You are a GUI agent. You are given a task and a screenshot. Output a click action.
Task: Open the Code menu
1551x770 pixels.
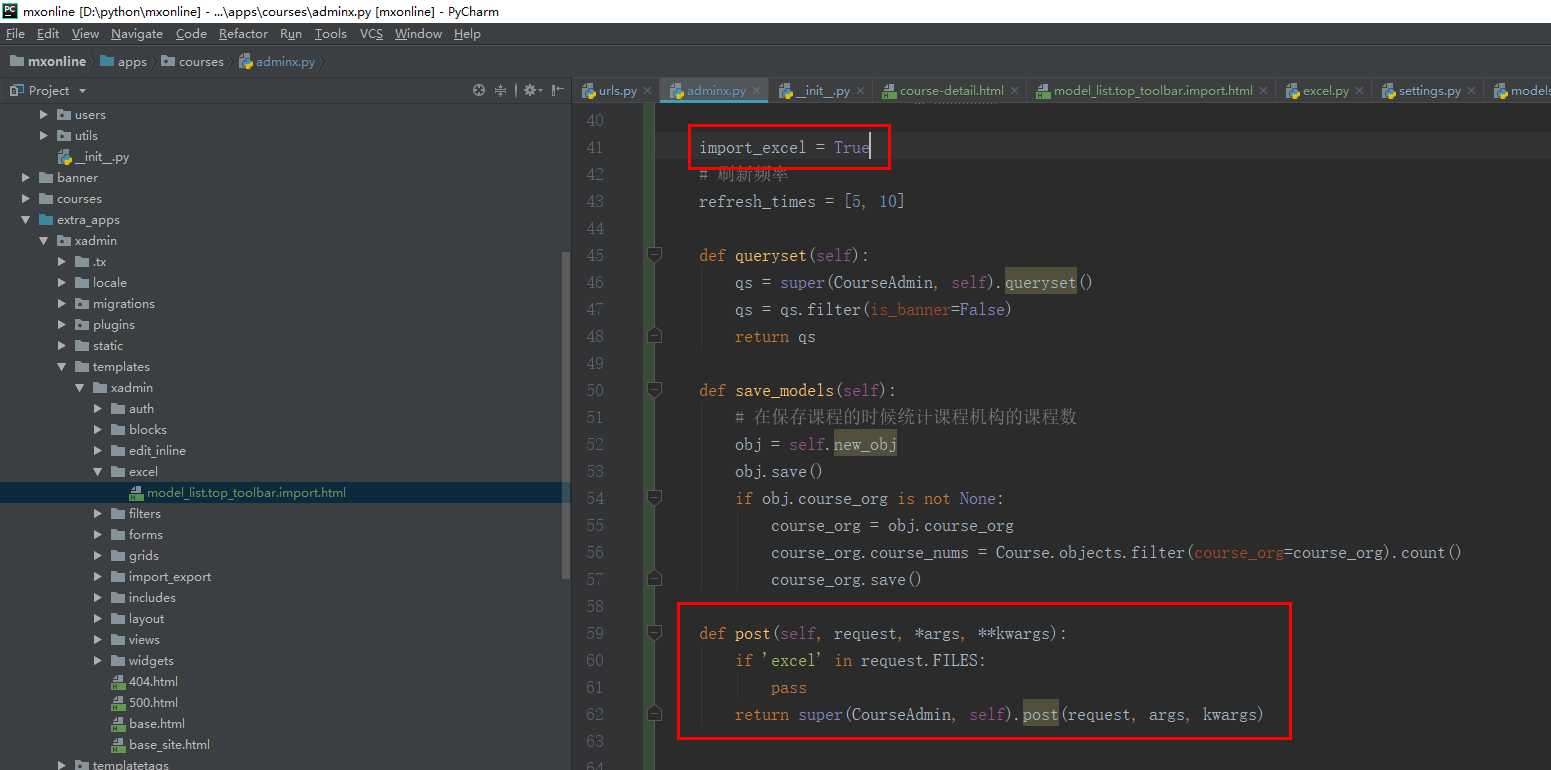click(191, 33)
